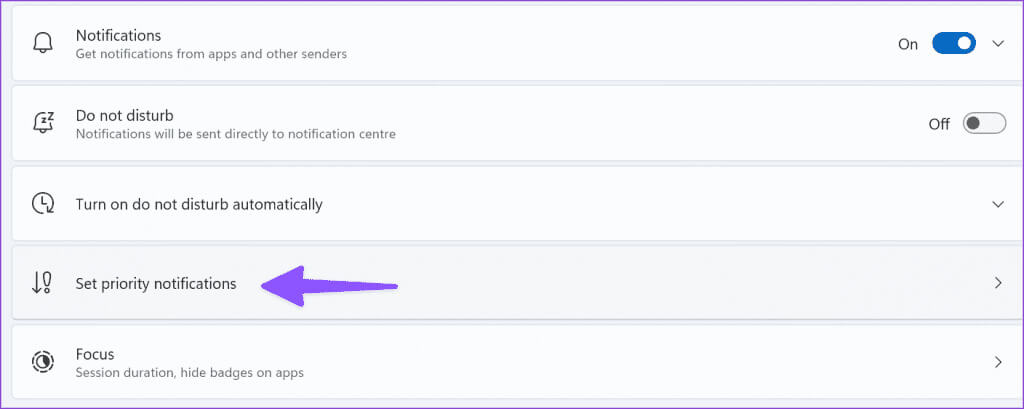Select the Focus row title
This screenshot has height=409, width=1024.
pos(95,354)
